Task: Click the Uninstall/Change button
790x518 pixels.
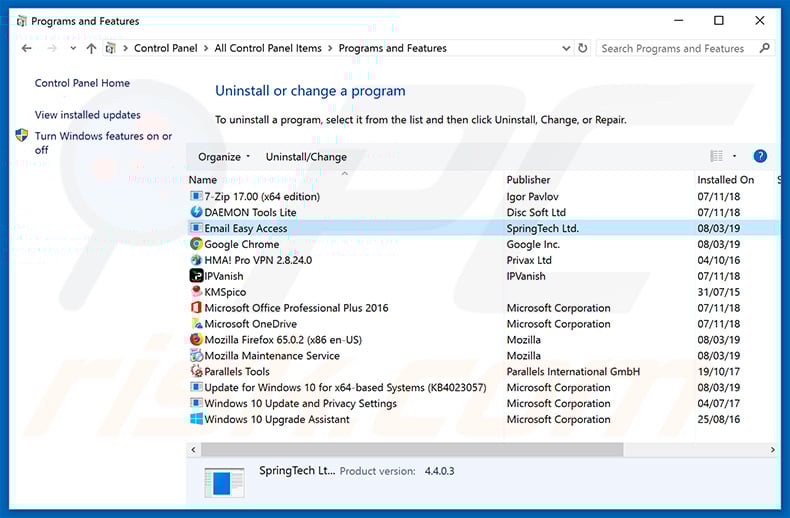Action: (306, 157)
